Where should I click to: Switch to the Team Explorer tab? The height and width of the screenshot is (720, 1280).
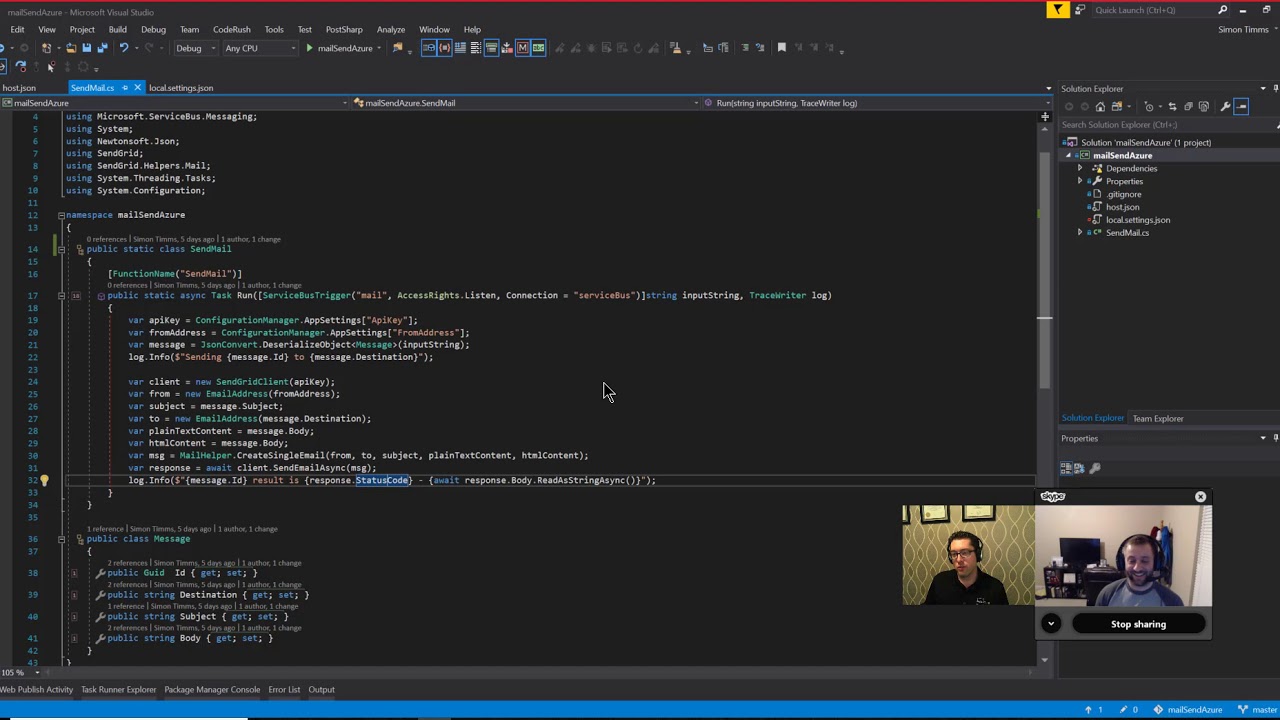tap(1158, 419)
